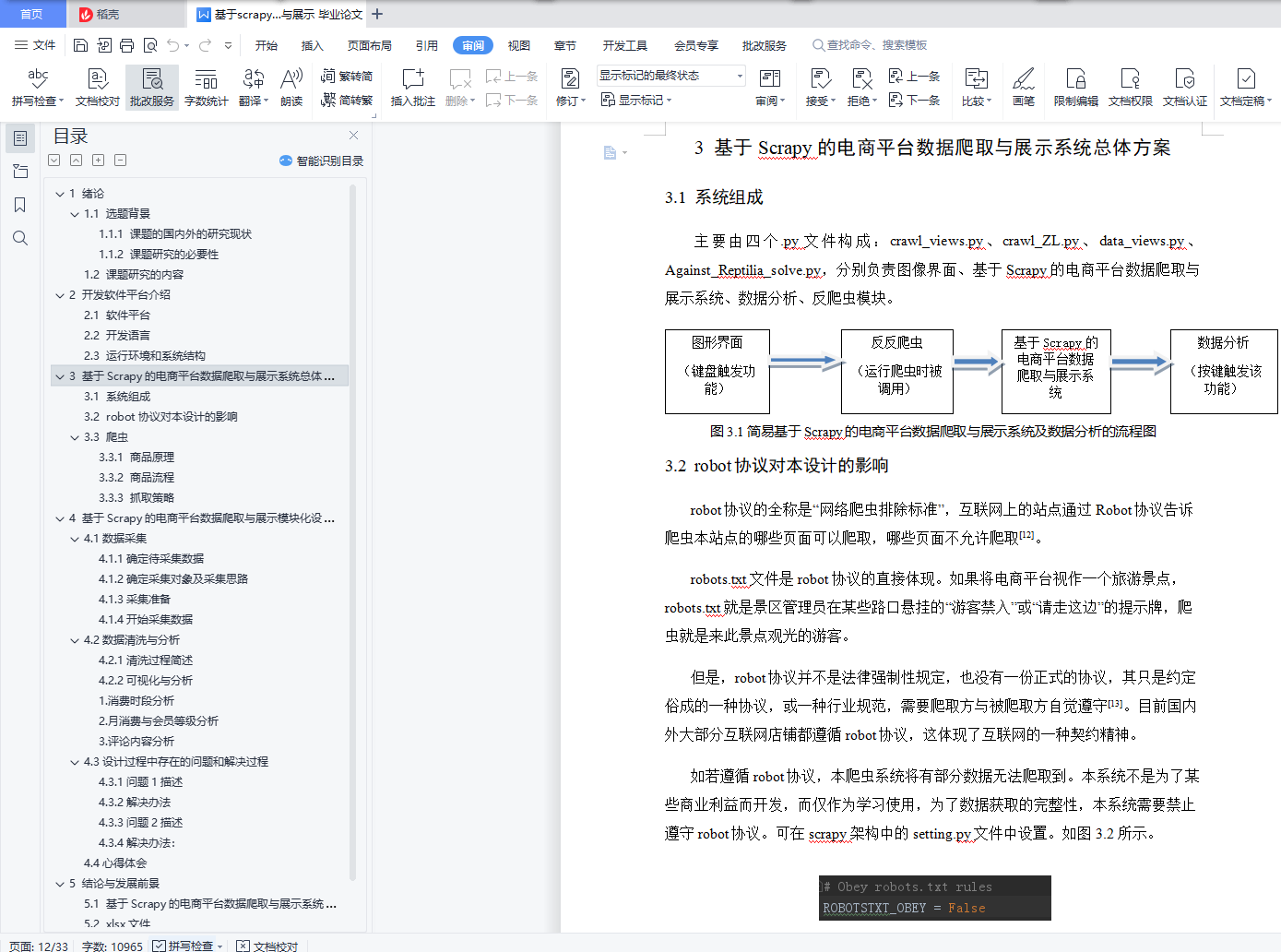This screenshot has height=952, width=1281.
Task: Click the Undo arrow icon
Action: (x=172, y=45)
